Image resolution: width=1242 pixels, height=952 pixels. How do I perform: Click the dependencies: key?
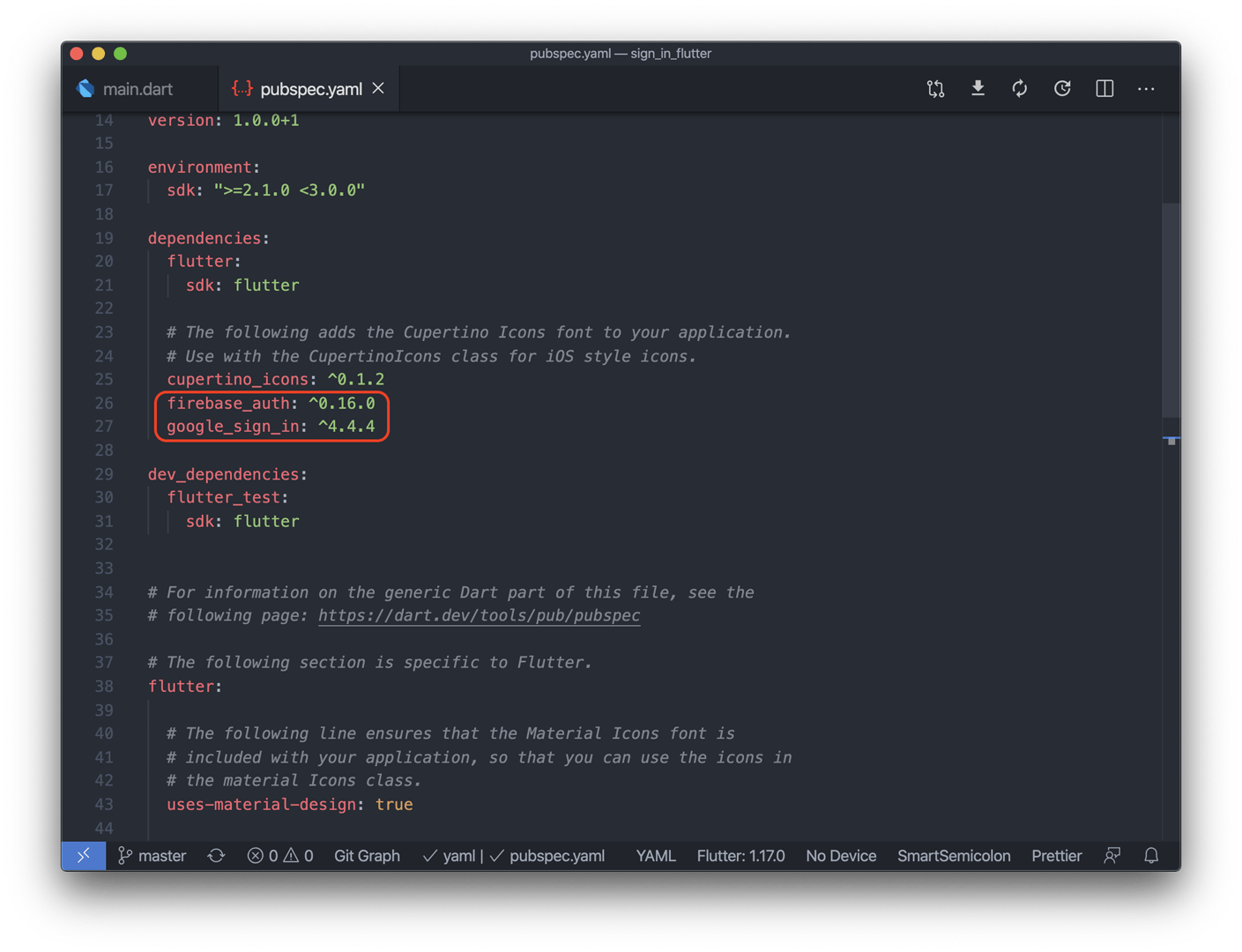pos(208,238)
